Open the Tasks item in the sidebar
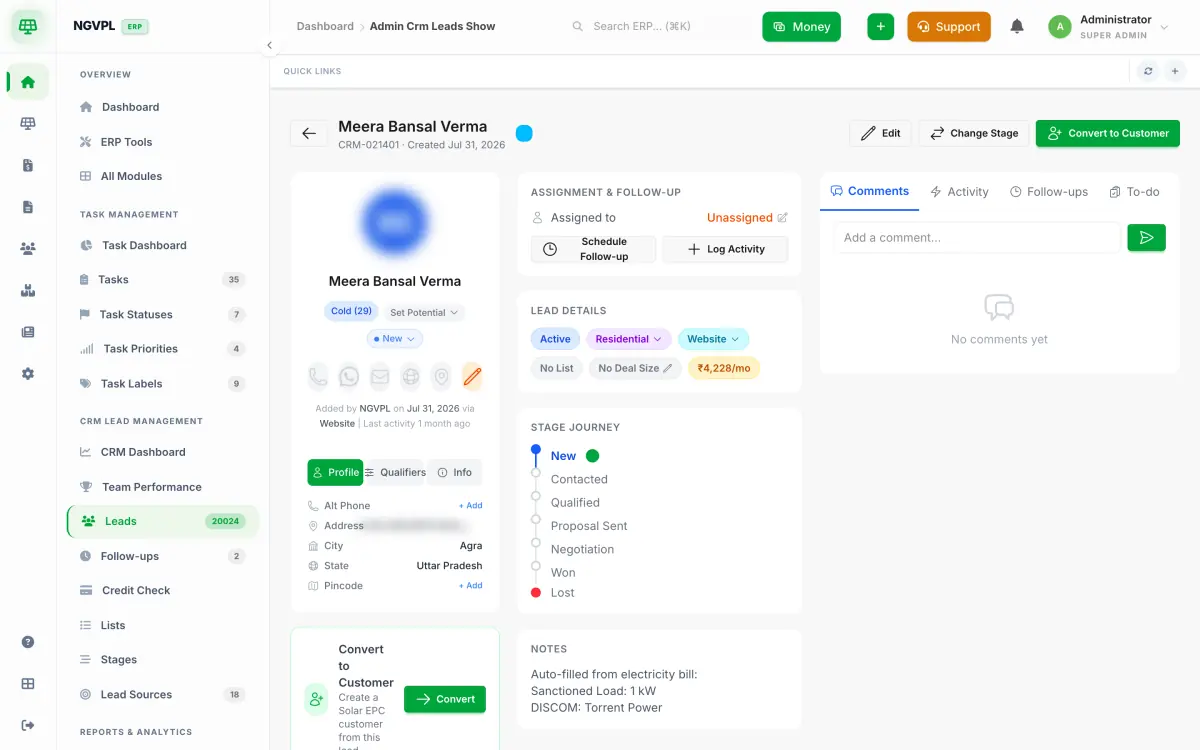 pyautogui.click(x=162, y=280)
